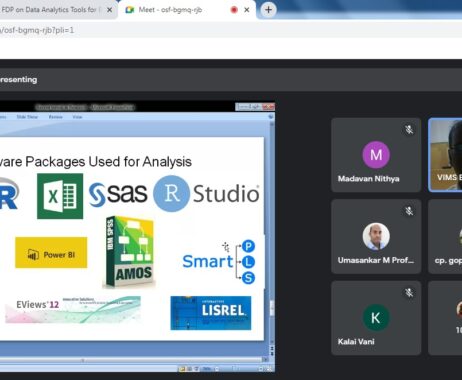Click Umasankar M's muted microphone icon

pos(409,211)
